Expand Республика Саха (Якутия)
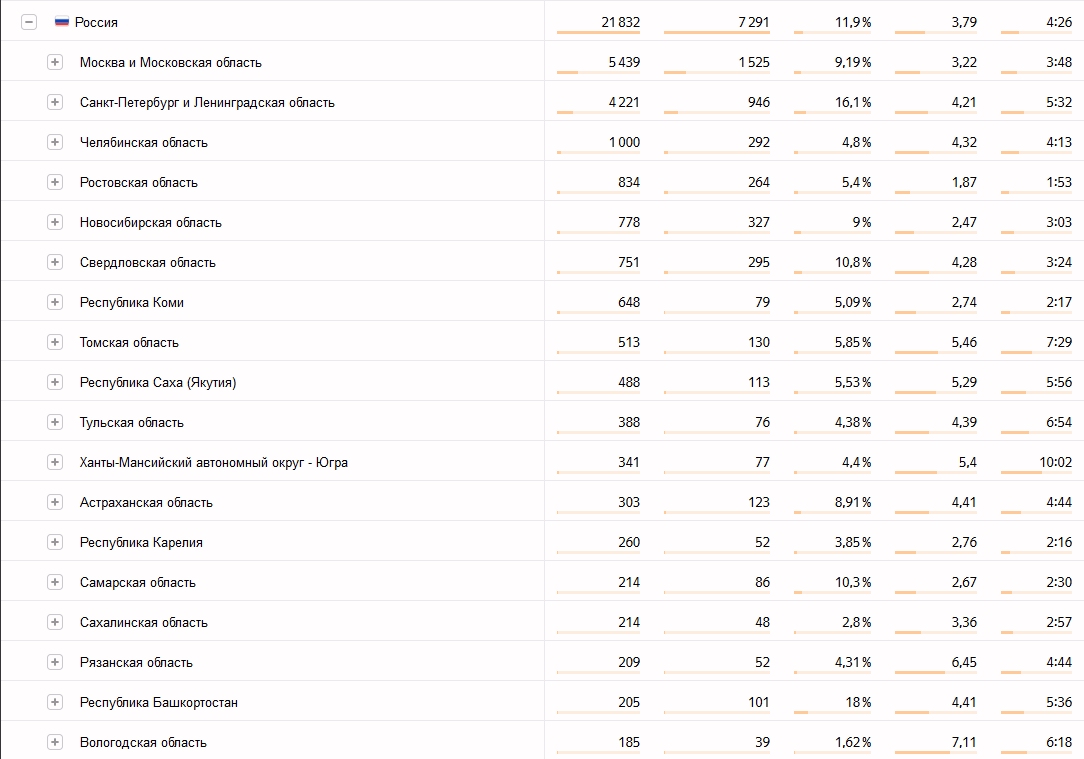This screenshot has width=1084, height=759. coord(55,382)
